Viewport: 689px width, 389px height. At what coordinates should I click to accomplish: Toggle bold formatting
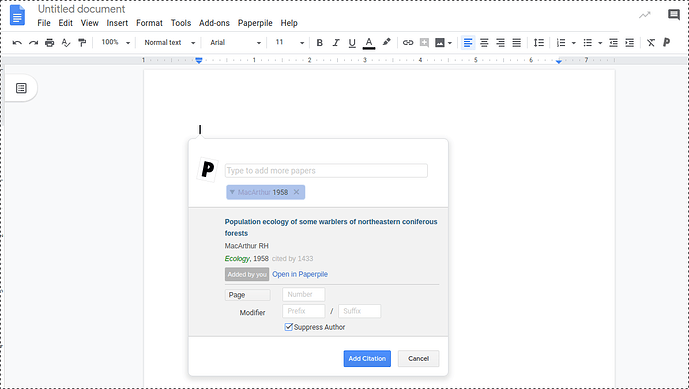319,43
